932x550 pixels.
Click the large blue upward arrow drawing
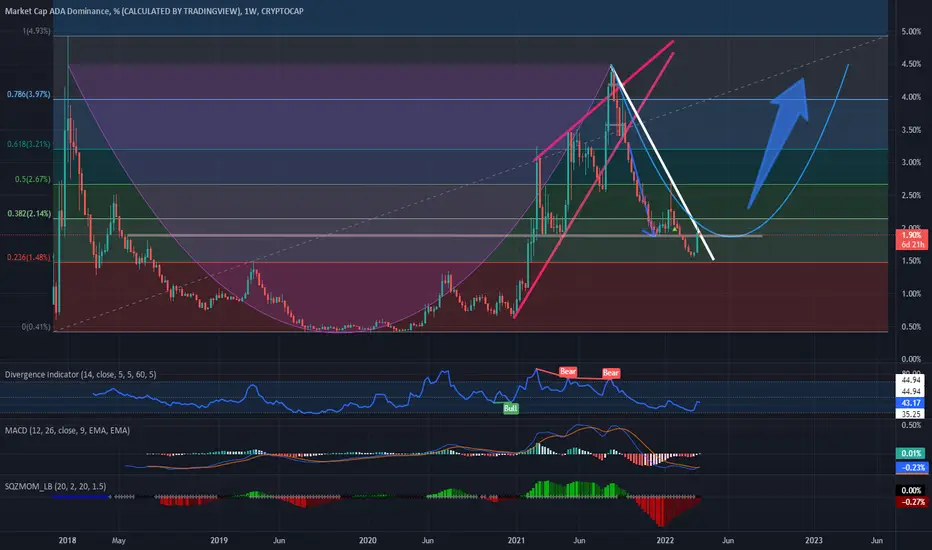(779, 142)
